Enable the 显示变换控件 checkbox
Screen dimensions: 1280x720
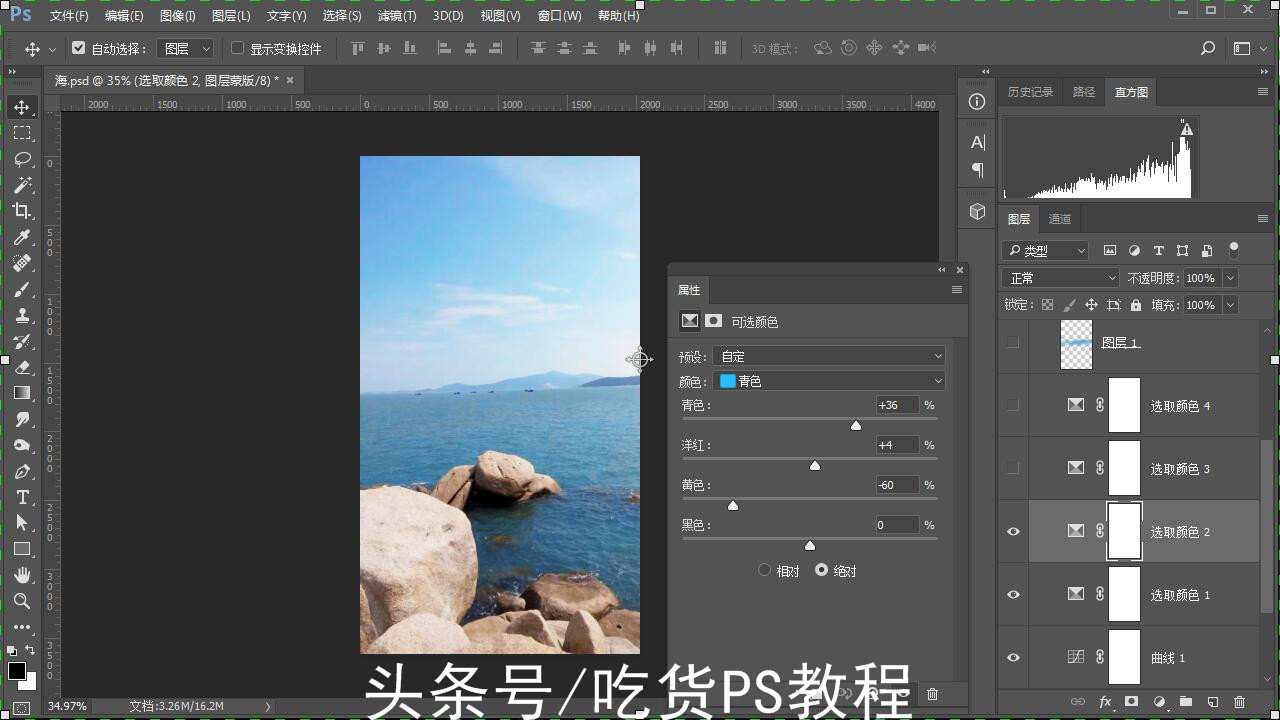pyautogui.click(x=237, y=47)
